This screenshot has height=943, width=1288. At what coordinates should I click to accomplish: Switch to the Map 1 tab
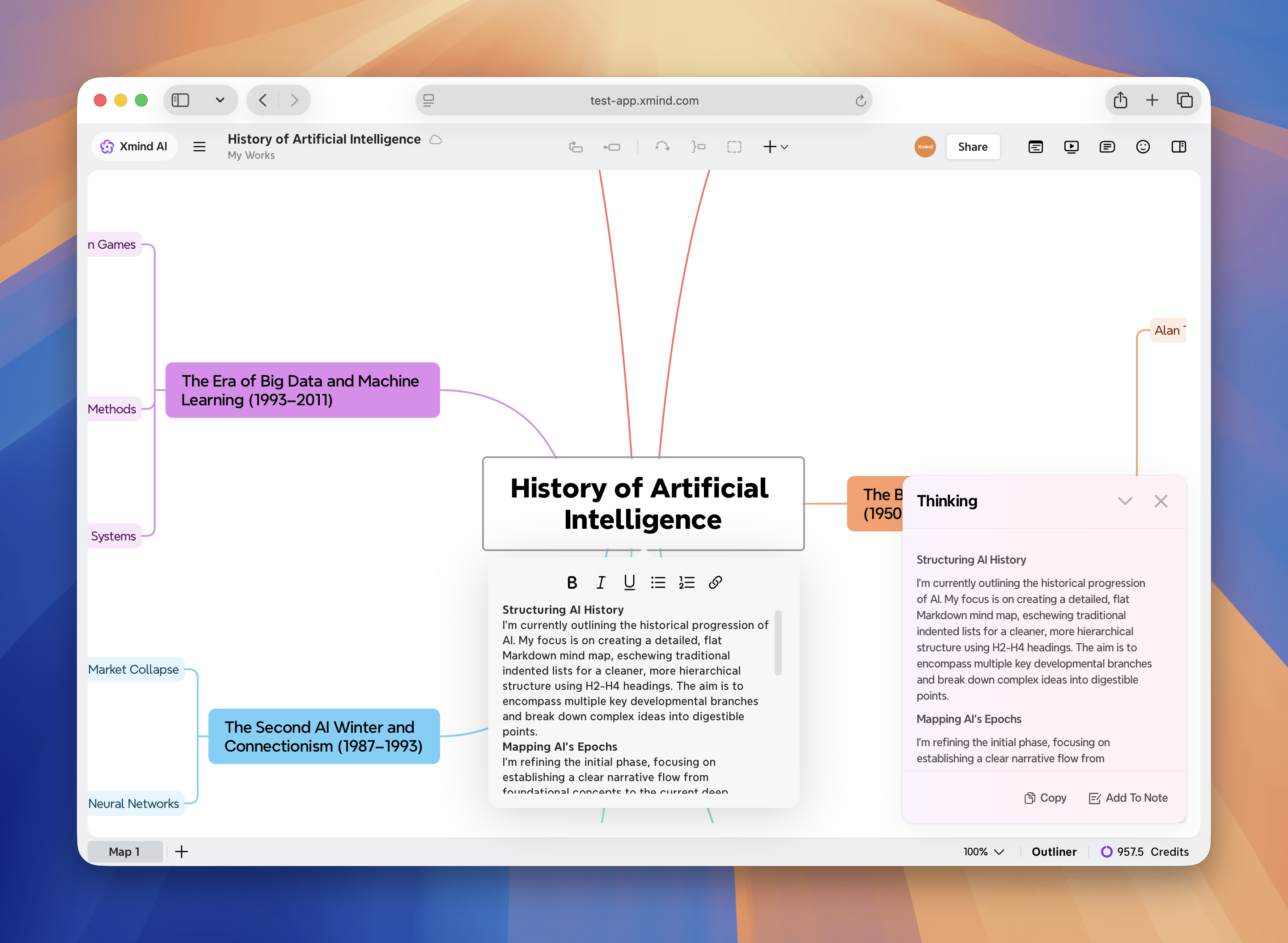click(x=125, y=852)
